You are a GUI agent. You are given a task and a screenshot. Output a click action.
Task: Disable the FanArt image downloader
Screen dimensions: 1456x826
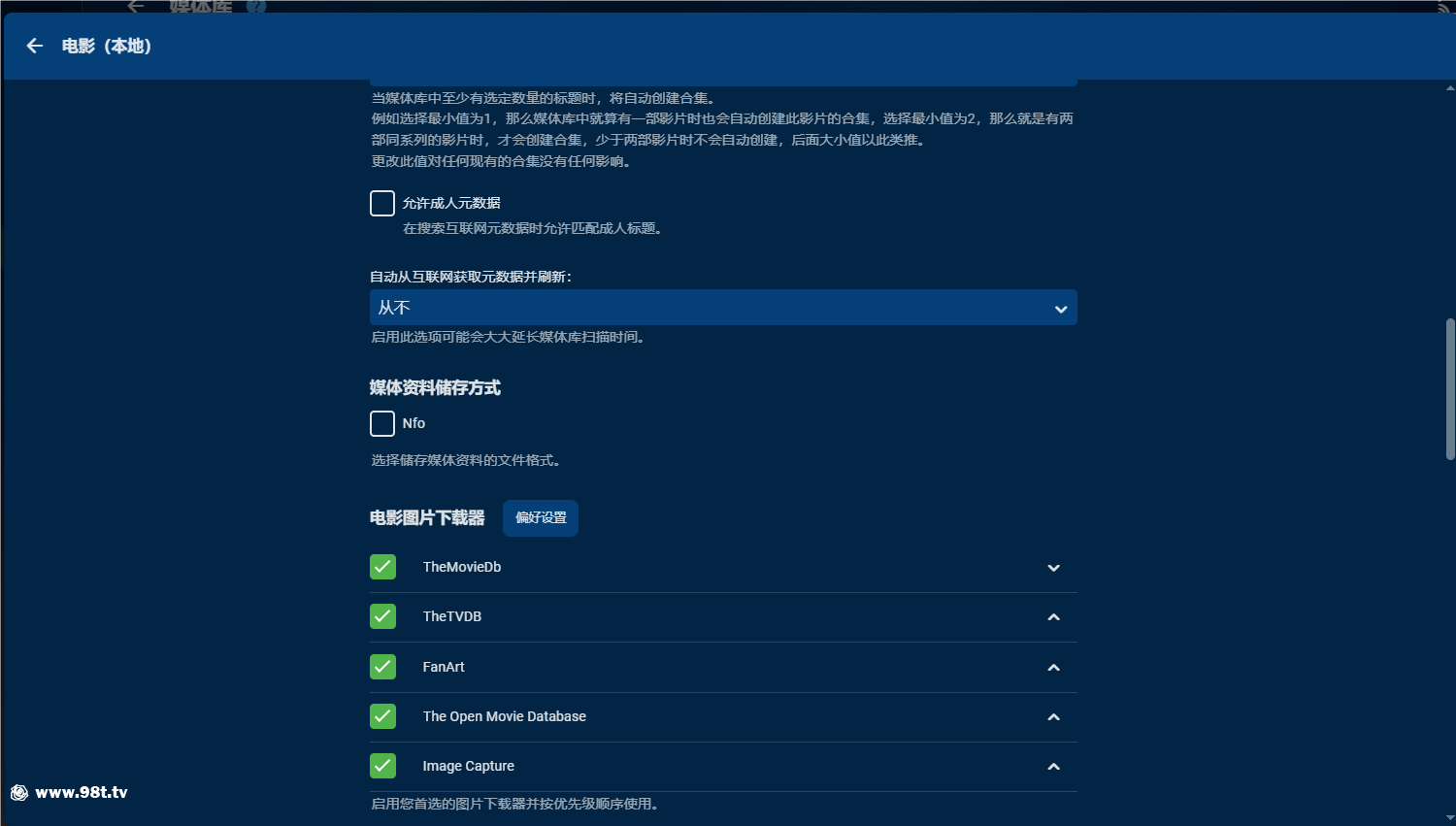pyautogui.click(x=382, y=667)
